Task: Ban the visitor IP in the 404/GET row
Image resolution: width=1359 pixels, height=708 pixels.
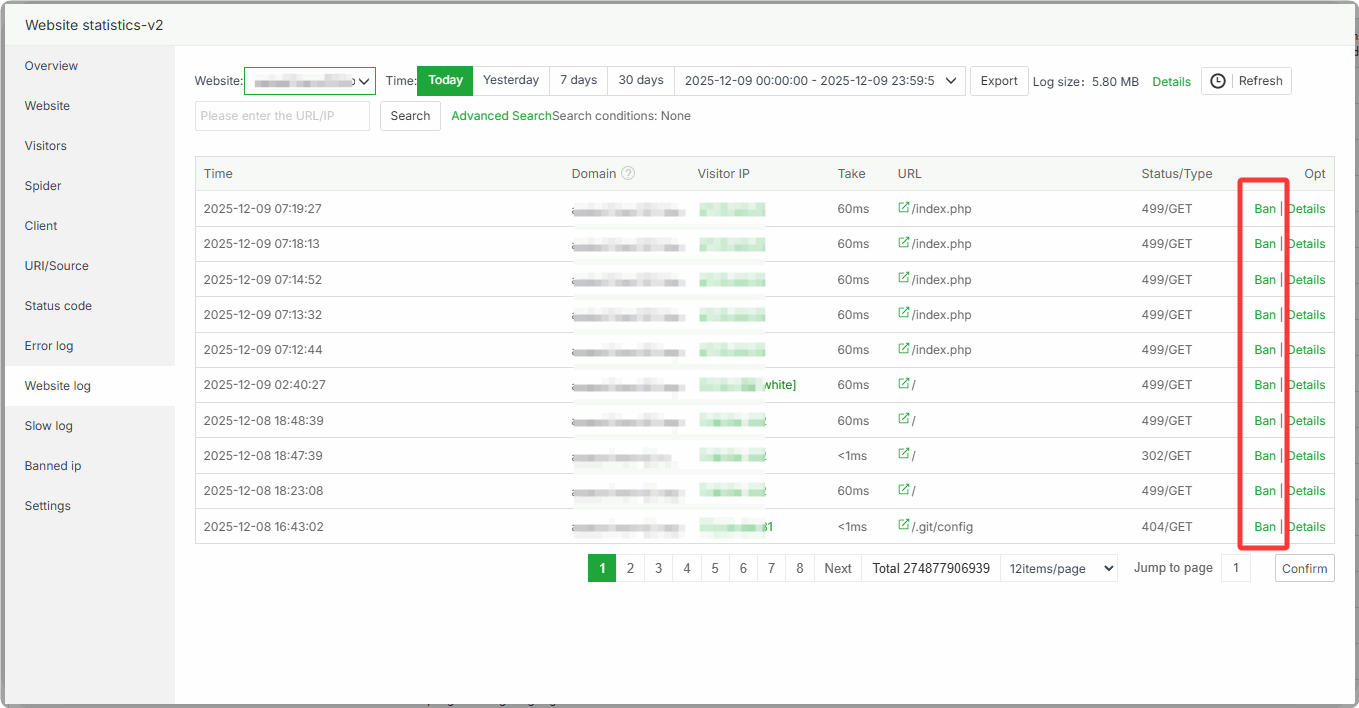Action: click(1265, 527)
